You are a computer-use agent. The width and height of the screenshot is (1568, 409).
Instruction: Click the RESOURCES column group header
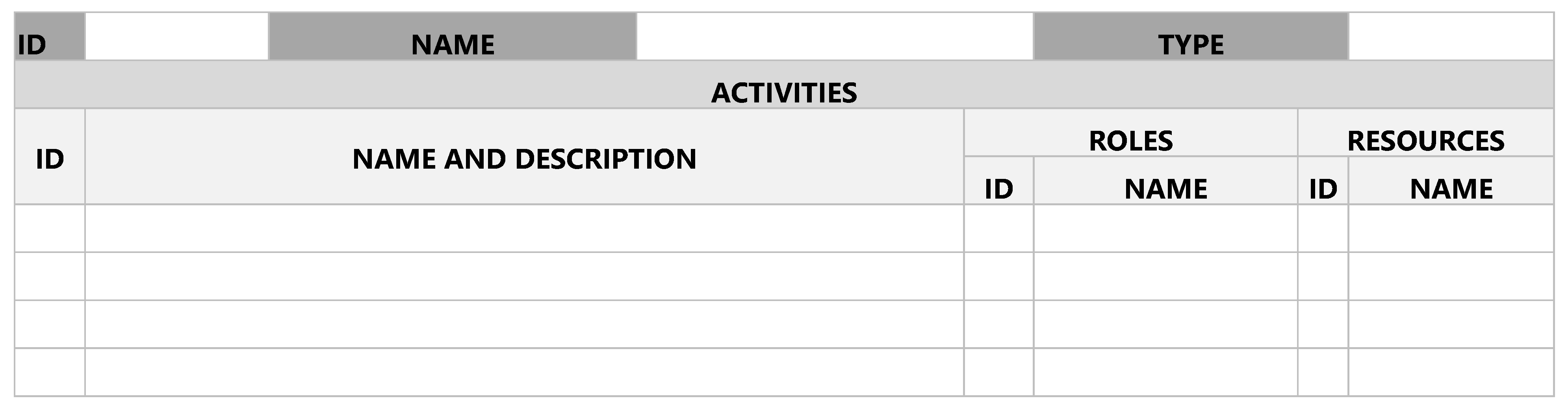click(x=1425, y=133)
